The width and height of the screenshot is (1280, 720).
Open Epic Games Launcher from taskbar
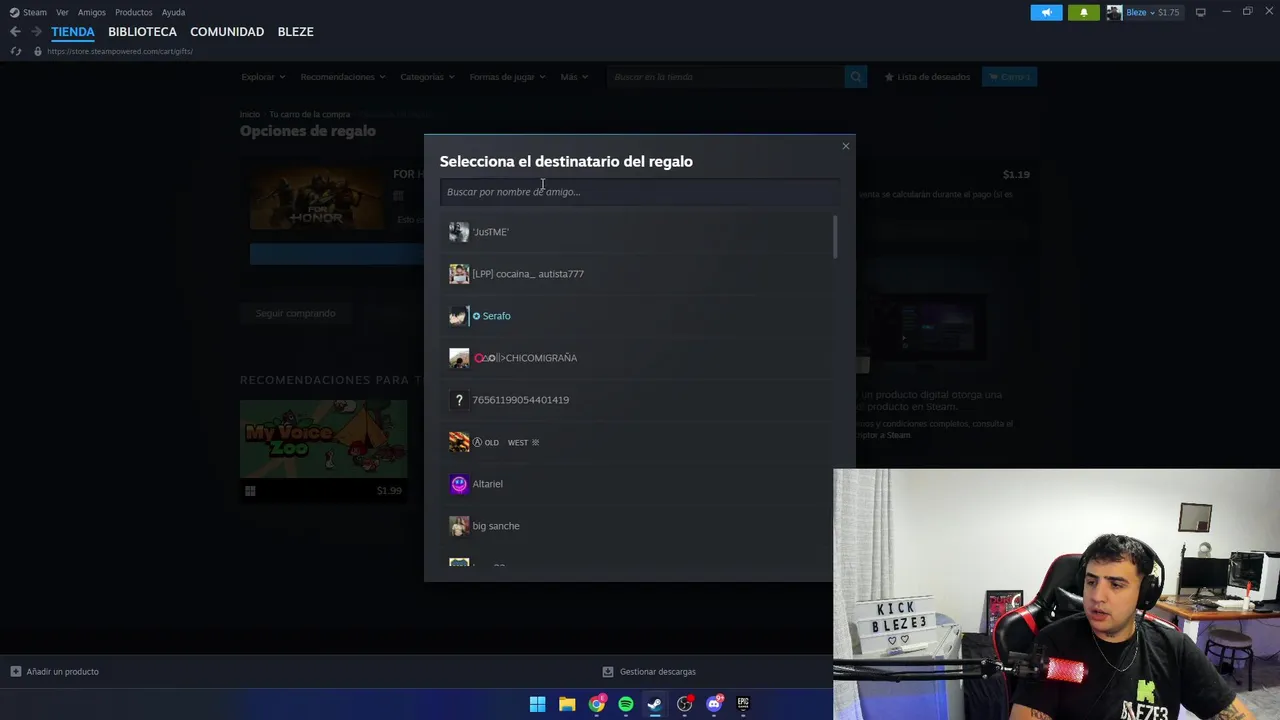click(x=743, y=704)
